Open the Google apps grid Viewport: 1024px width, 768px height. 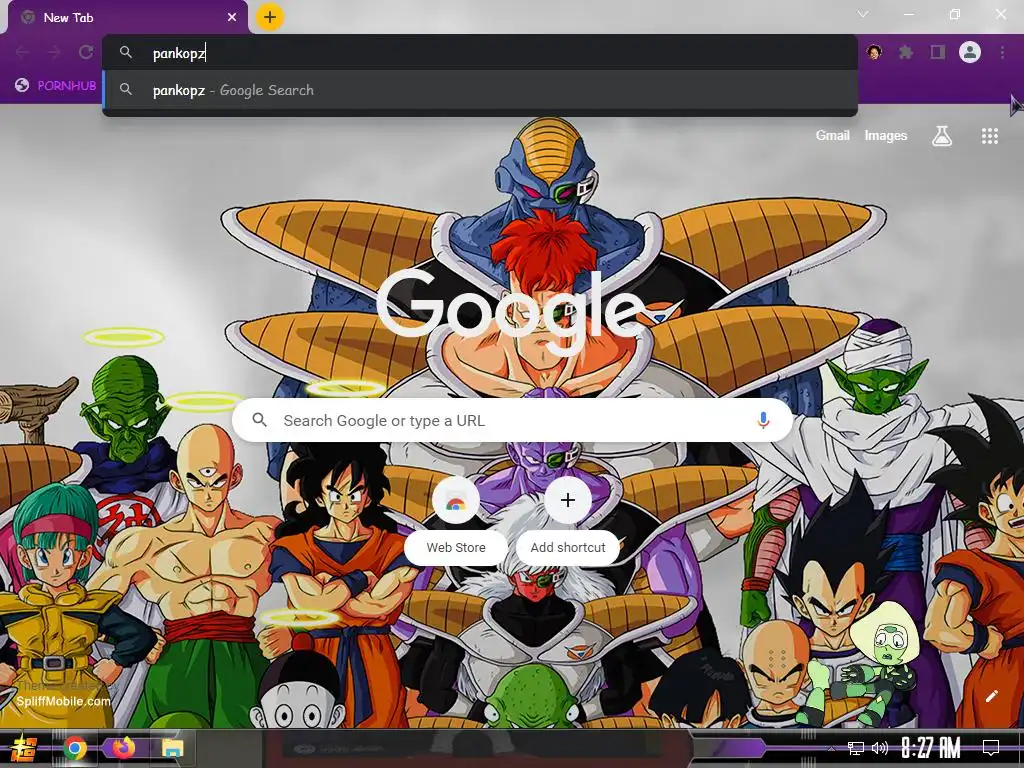[989, 136]
